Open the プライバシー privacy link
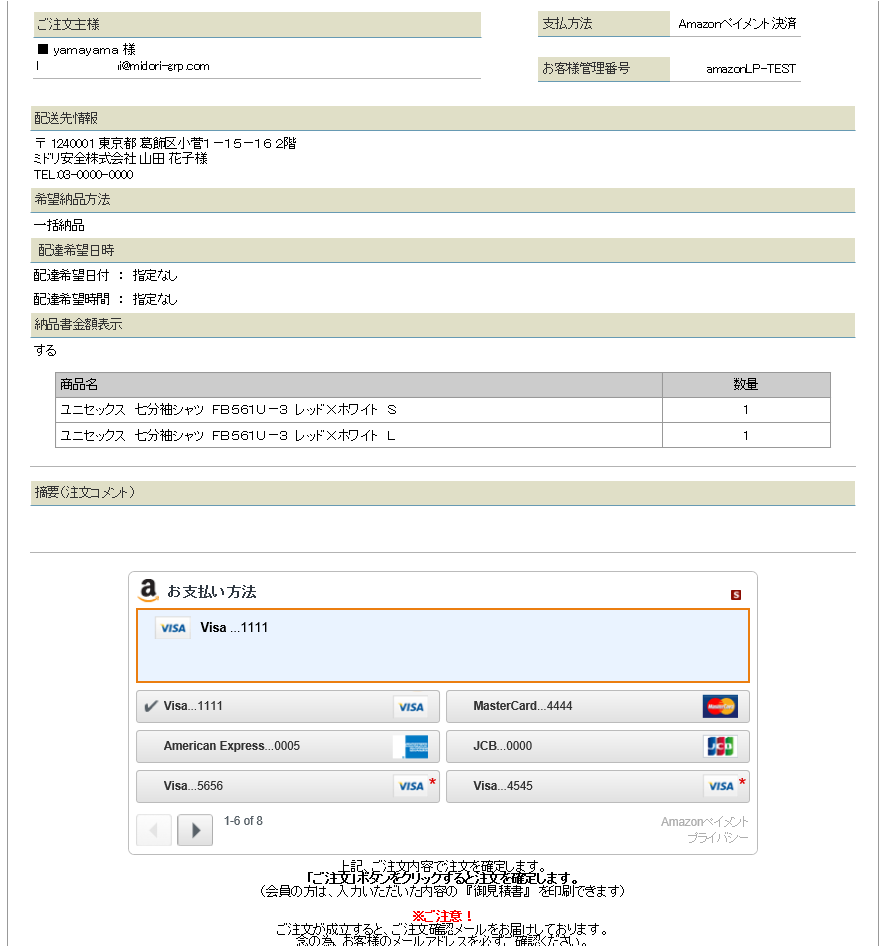The width and height of the screenshot is (889, 947). (x=717, y=838)
